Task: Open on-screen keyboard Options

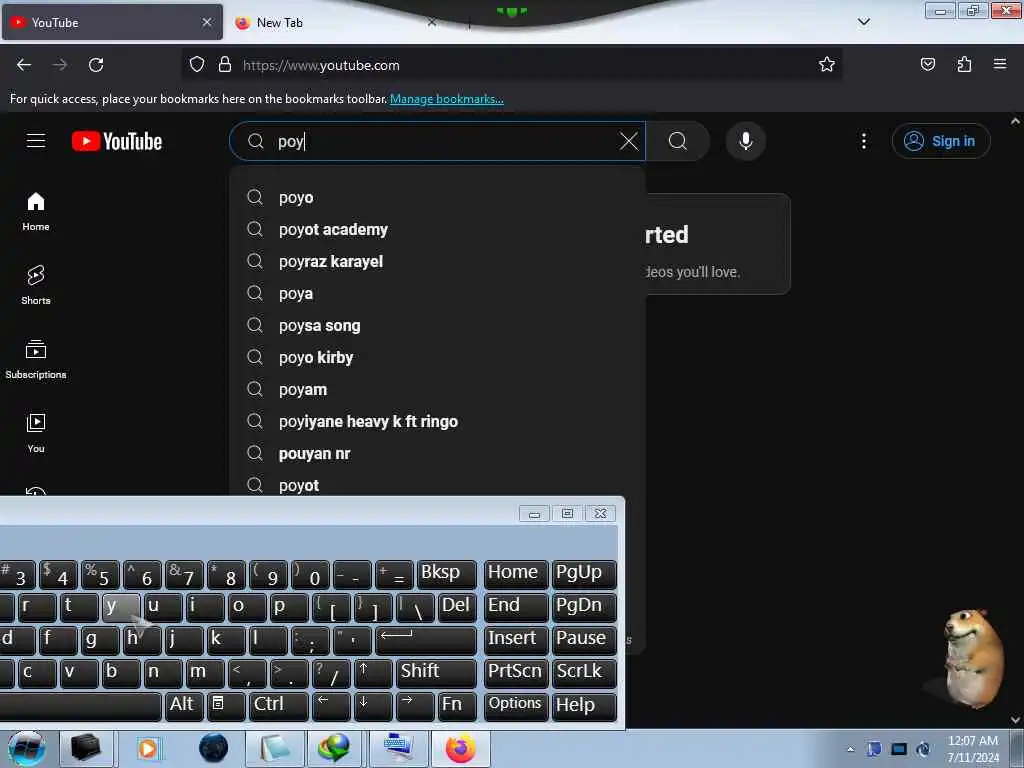Action: (516, 706)
